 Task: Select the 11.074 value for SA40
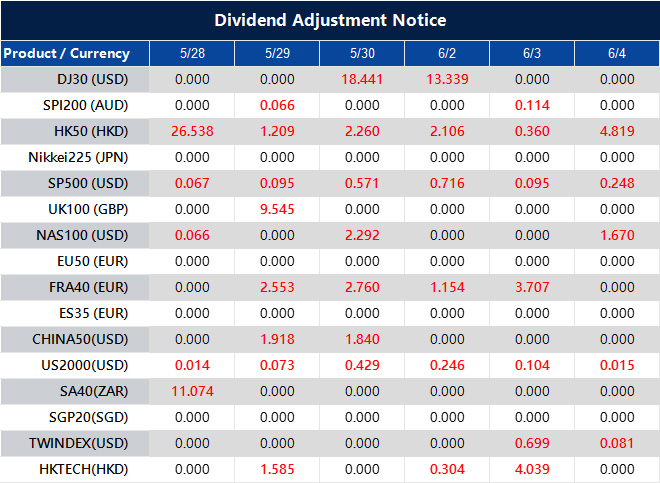(192, 391)
